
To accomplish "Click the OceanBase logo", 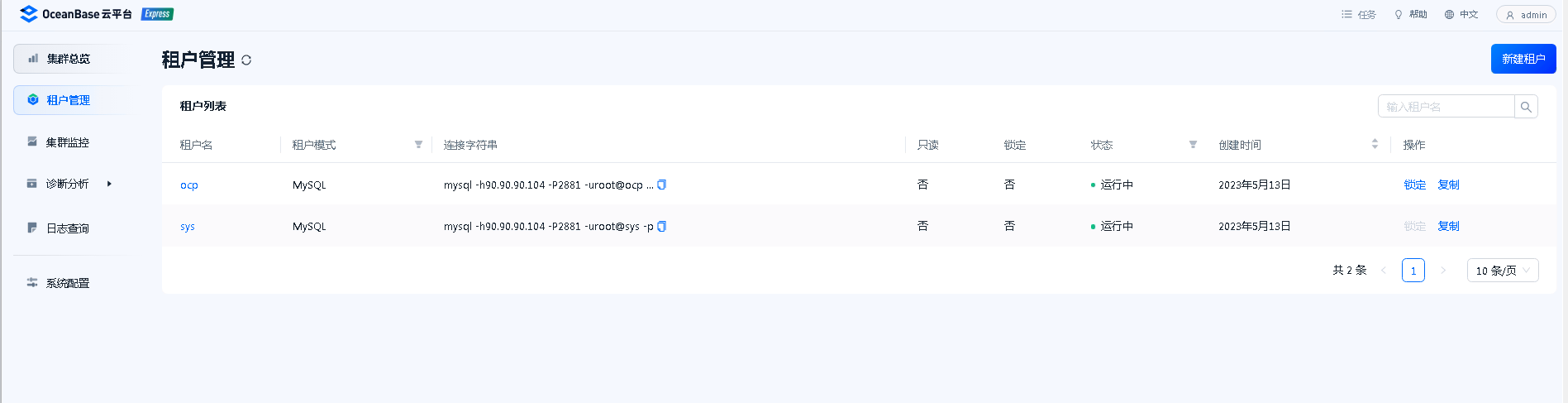I will point(29,14).
